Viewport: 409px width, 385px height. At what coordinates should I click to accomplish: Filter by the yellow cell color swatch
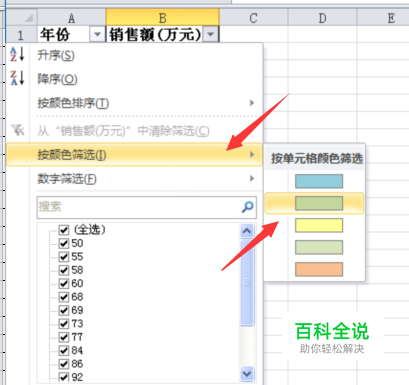[x=319, y=225]
